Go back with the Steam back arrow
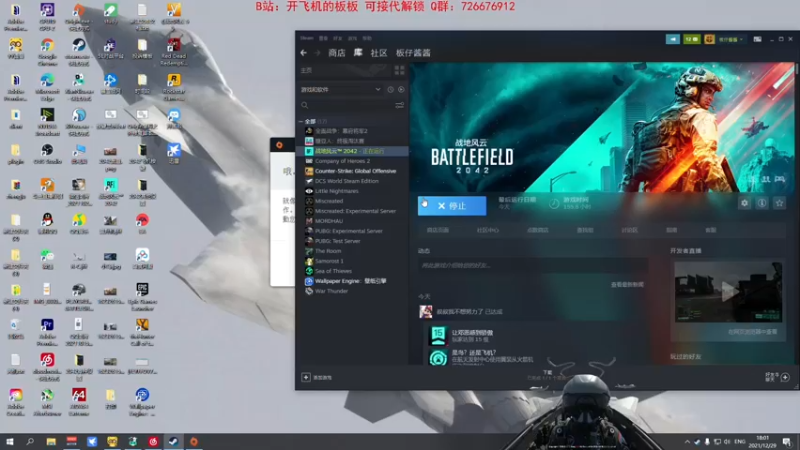The image size is (800, 450). 304,53
